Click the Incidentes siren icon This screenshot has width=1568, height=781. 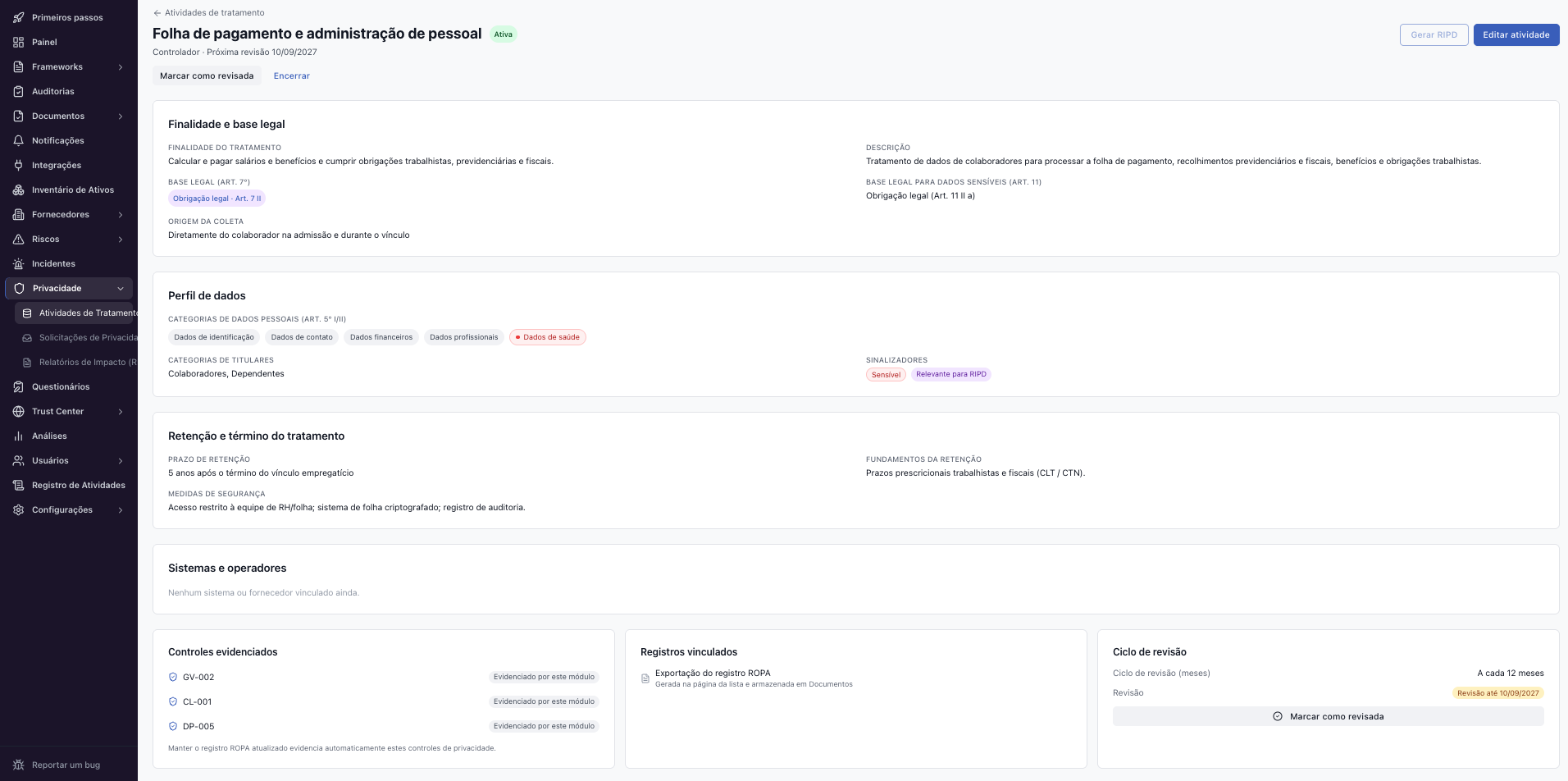point(19,263)
